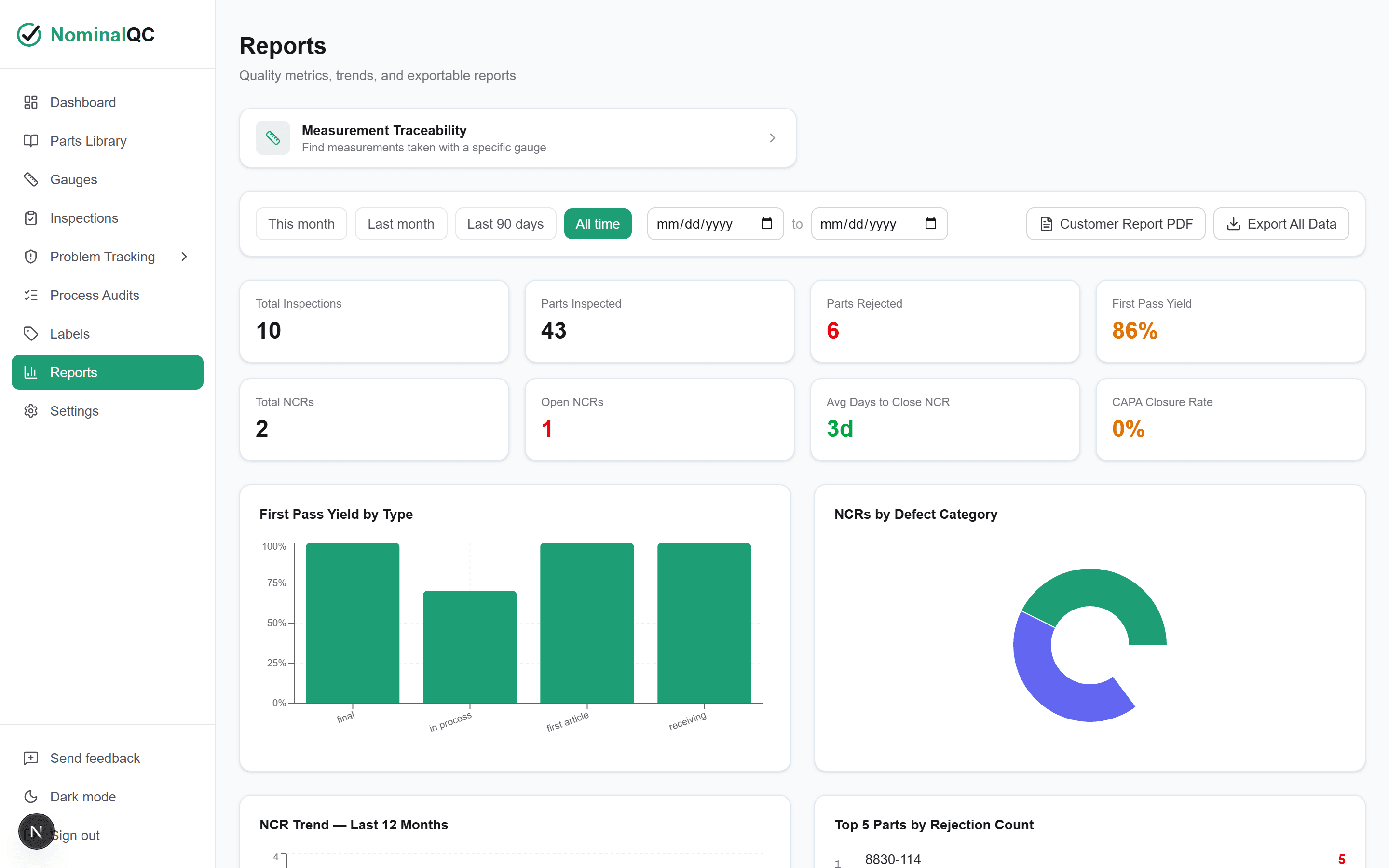Viewport: 1389px width, 868px height.
Task: Click the final bar in yield chart
Action: [x=353, y=623]
